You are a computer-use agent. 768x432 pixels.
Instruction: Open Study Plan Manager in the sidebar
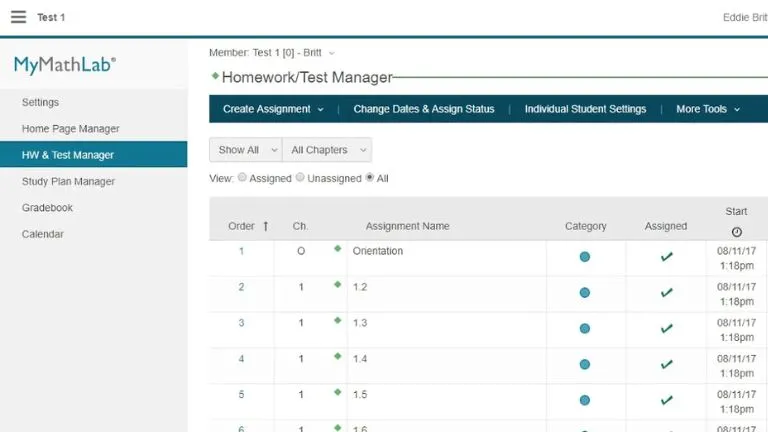[68, 181]
